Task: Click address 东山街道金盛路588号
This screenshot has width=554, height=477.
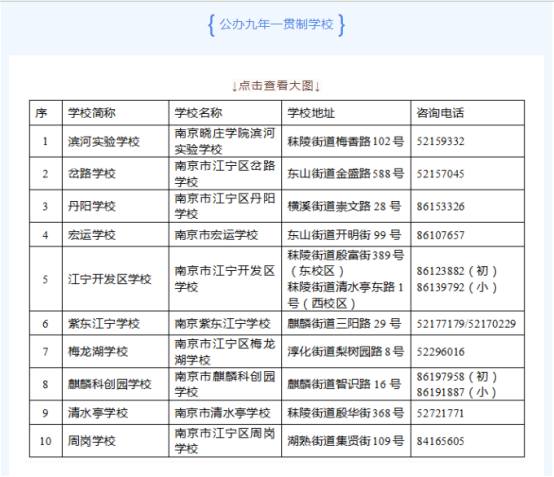Action: pos(346,174)
